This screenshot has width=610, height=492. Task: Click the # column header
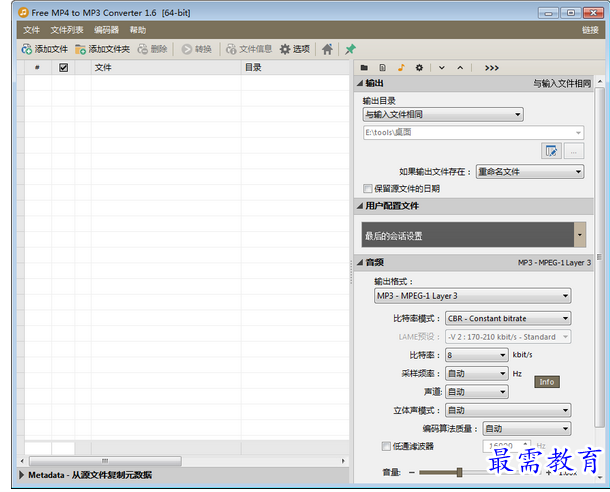tap(38, 68)
